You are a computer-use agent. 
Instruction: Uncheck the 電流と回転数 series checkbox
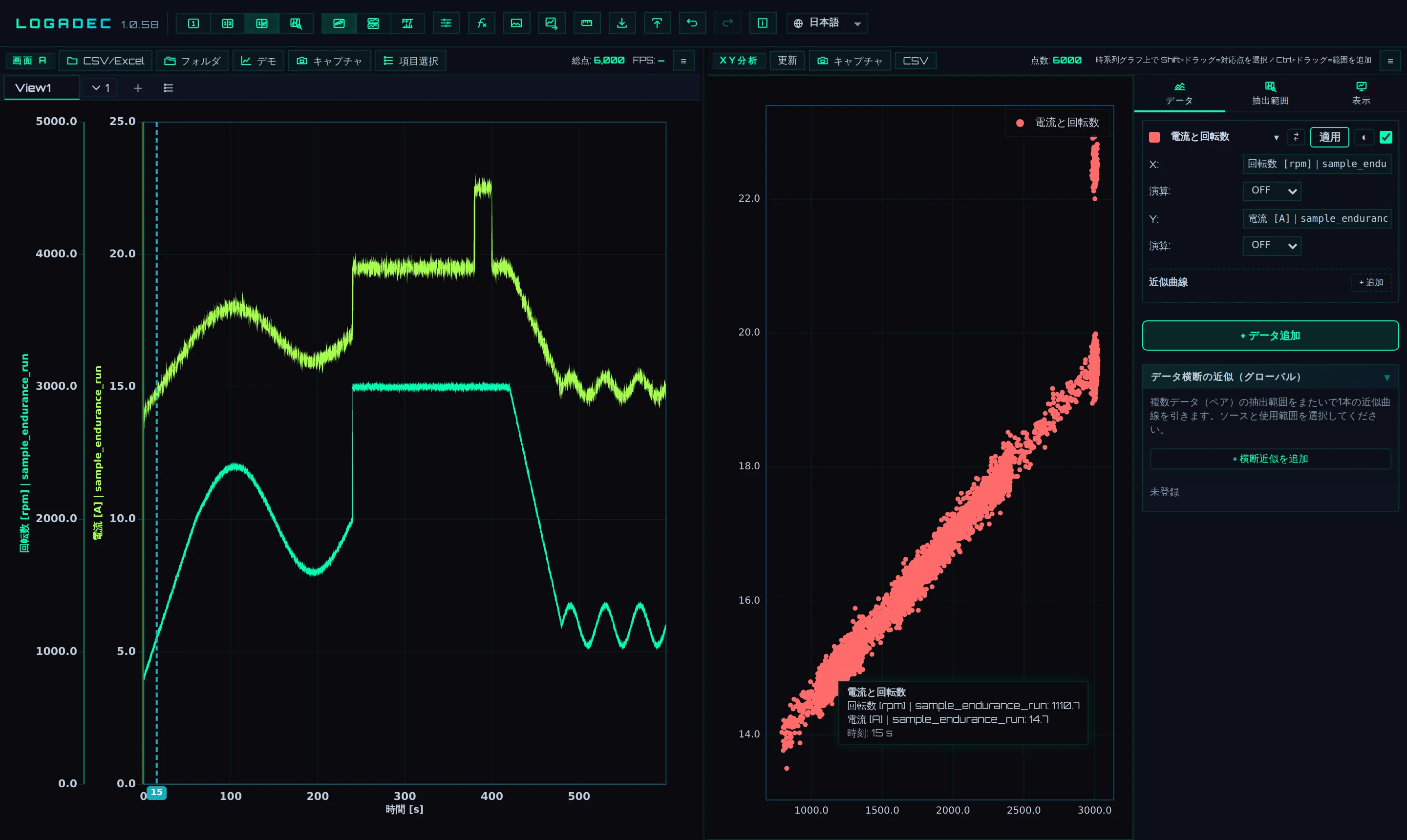point(1386,137)
